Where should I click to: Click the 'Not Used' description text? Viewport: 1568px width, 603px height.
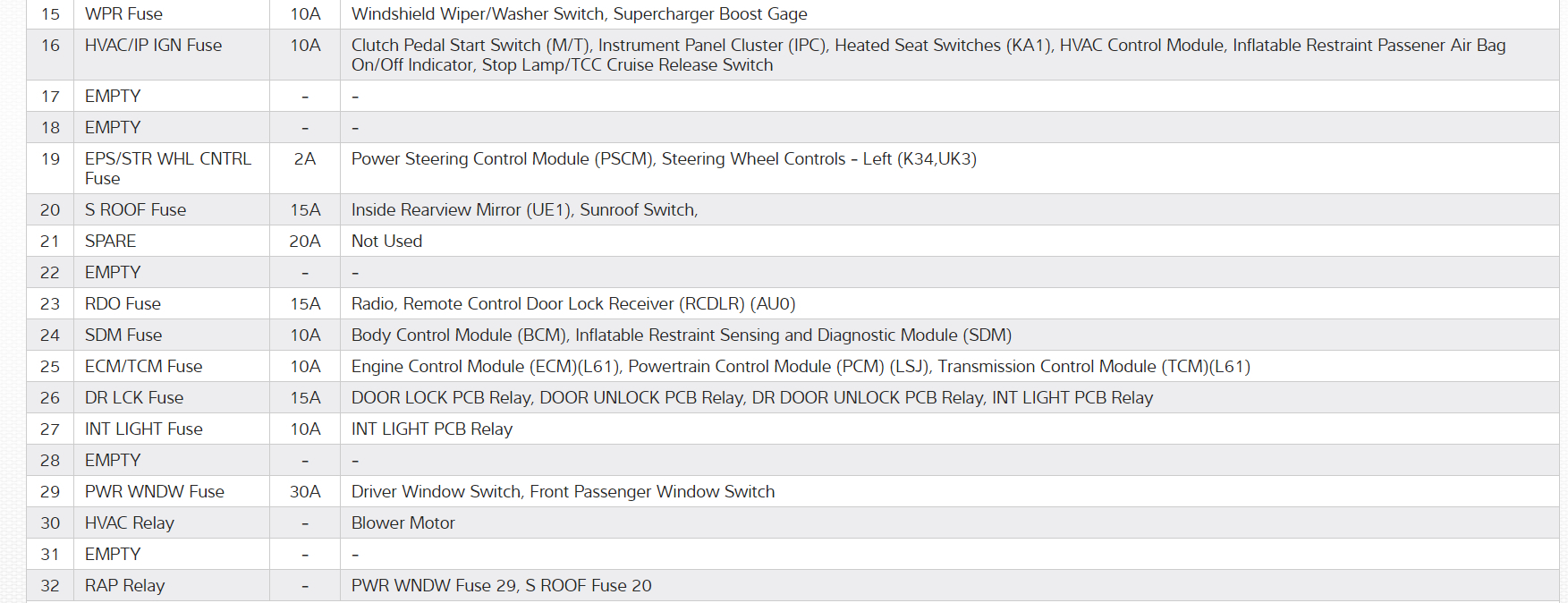pyautogui.click(x=386, y=242)
